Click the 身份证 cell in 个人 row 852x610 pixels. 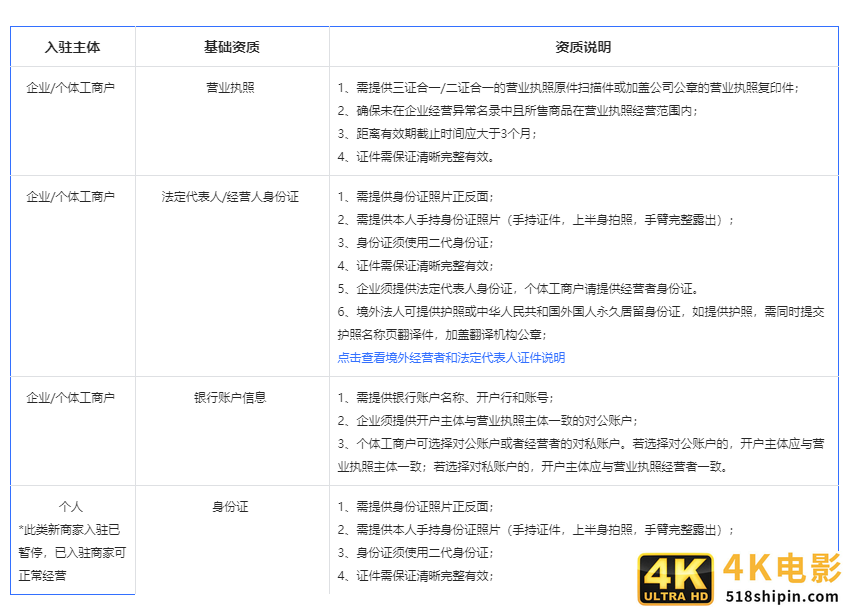tap(230, 507)
